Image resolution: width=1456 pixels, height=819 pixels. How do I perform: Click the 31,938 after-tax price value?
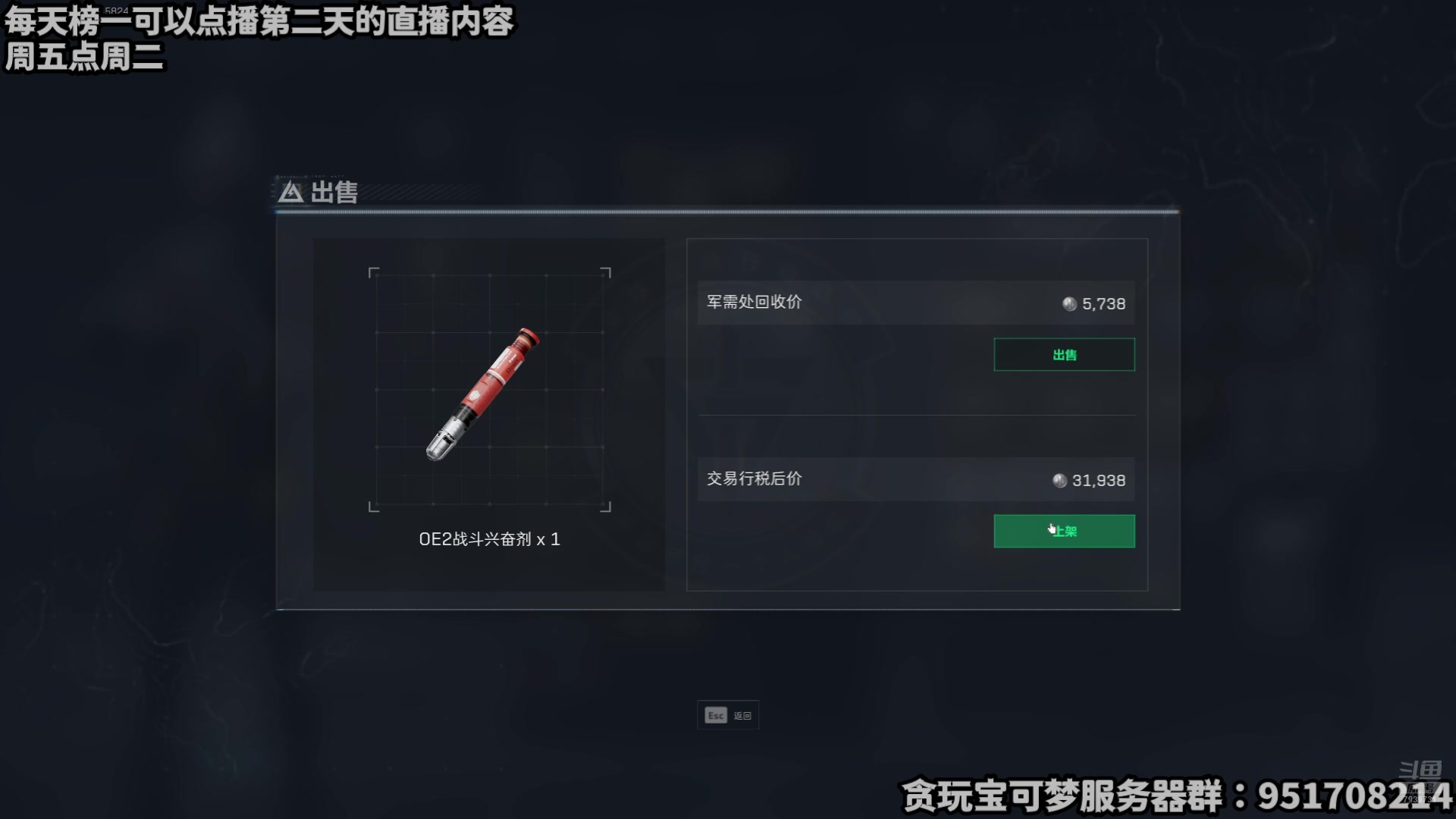1099,481
